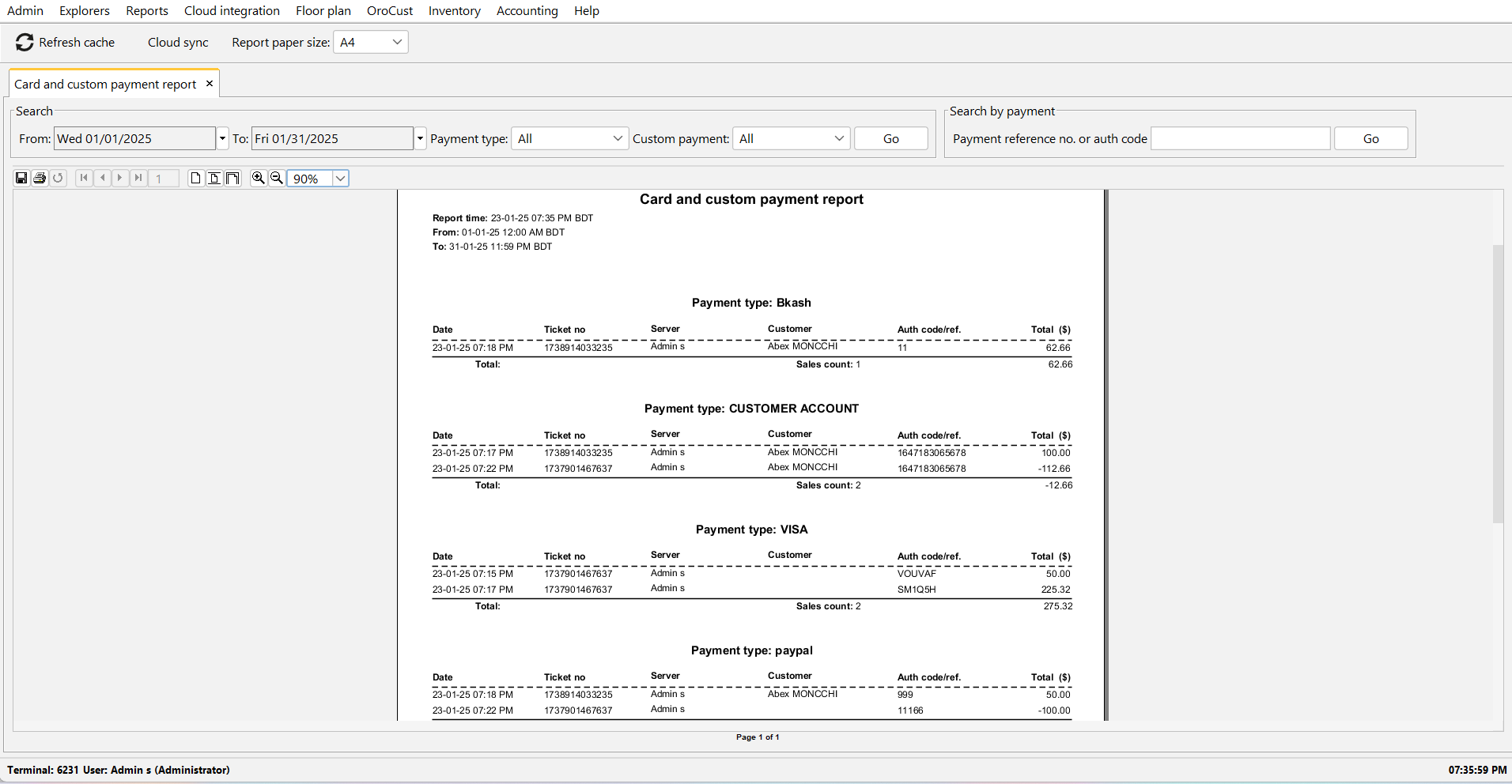Open the Reports menu
This screenshot has width=1512, height=784.
(147, 11)
